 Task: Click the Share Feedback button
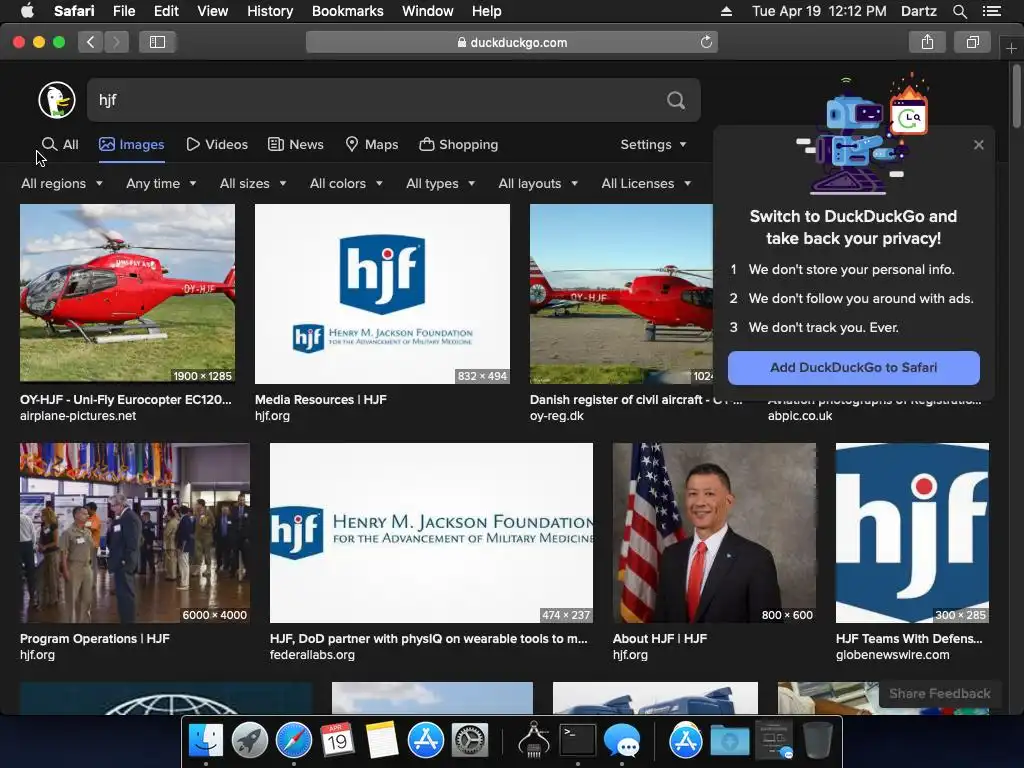940,694
